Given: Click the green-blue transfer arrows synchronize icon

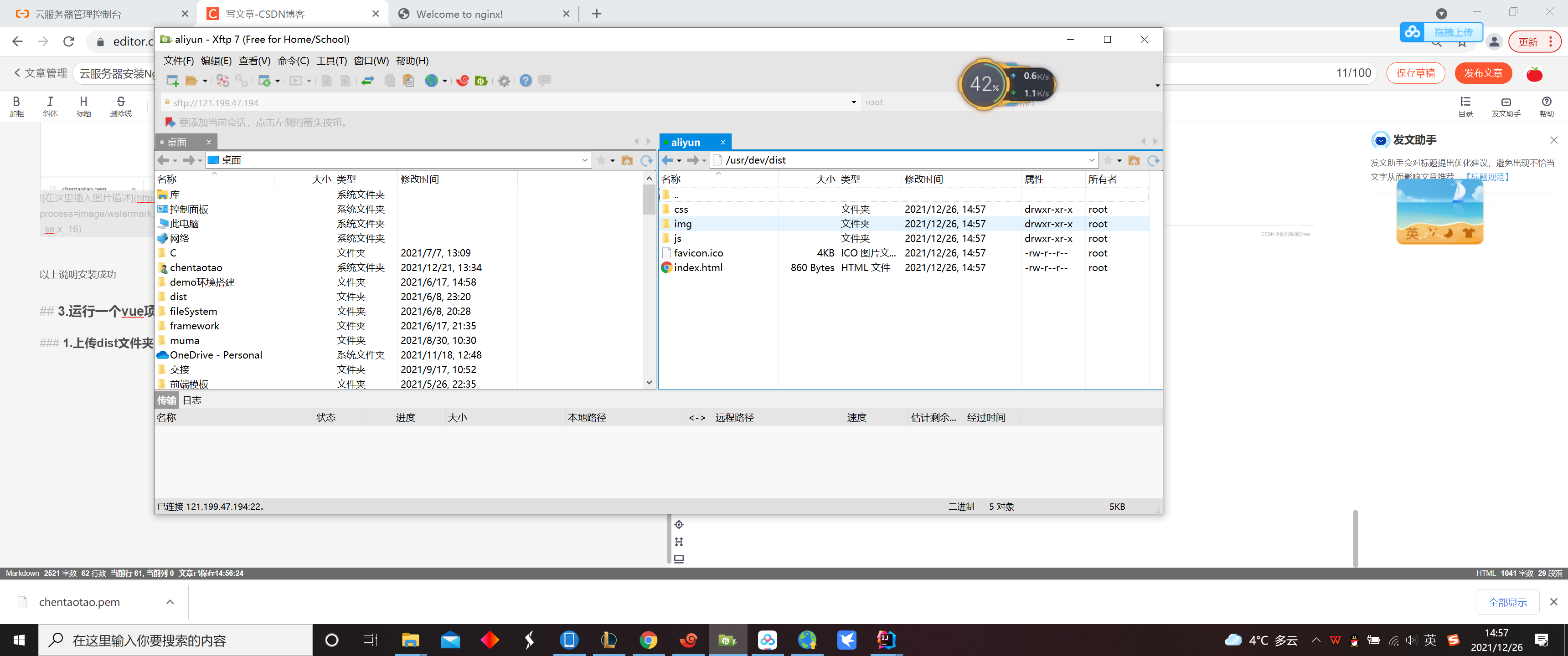Looking at the screenshot, I should pos(367,81).
